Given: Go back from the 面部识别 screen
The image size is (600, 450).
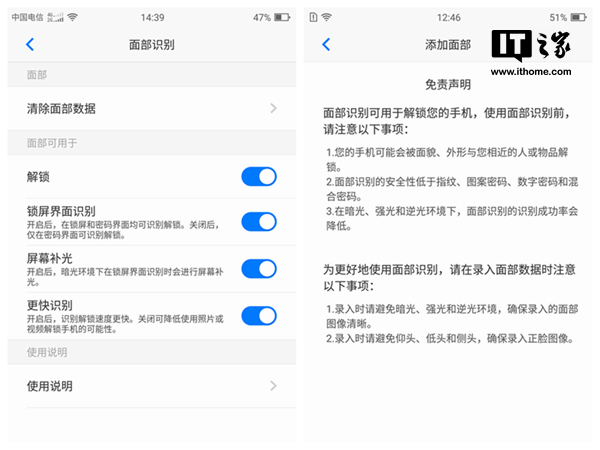Looking at the screenshot, I should [30, 44].
